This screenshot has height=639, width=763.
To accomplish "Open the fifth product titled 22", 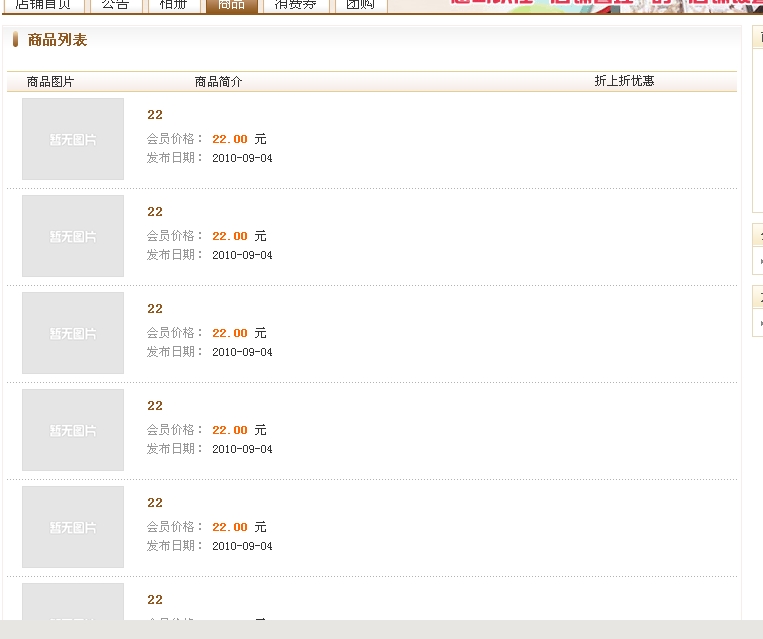I will [155, 503].
